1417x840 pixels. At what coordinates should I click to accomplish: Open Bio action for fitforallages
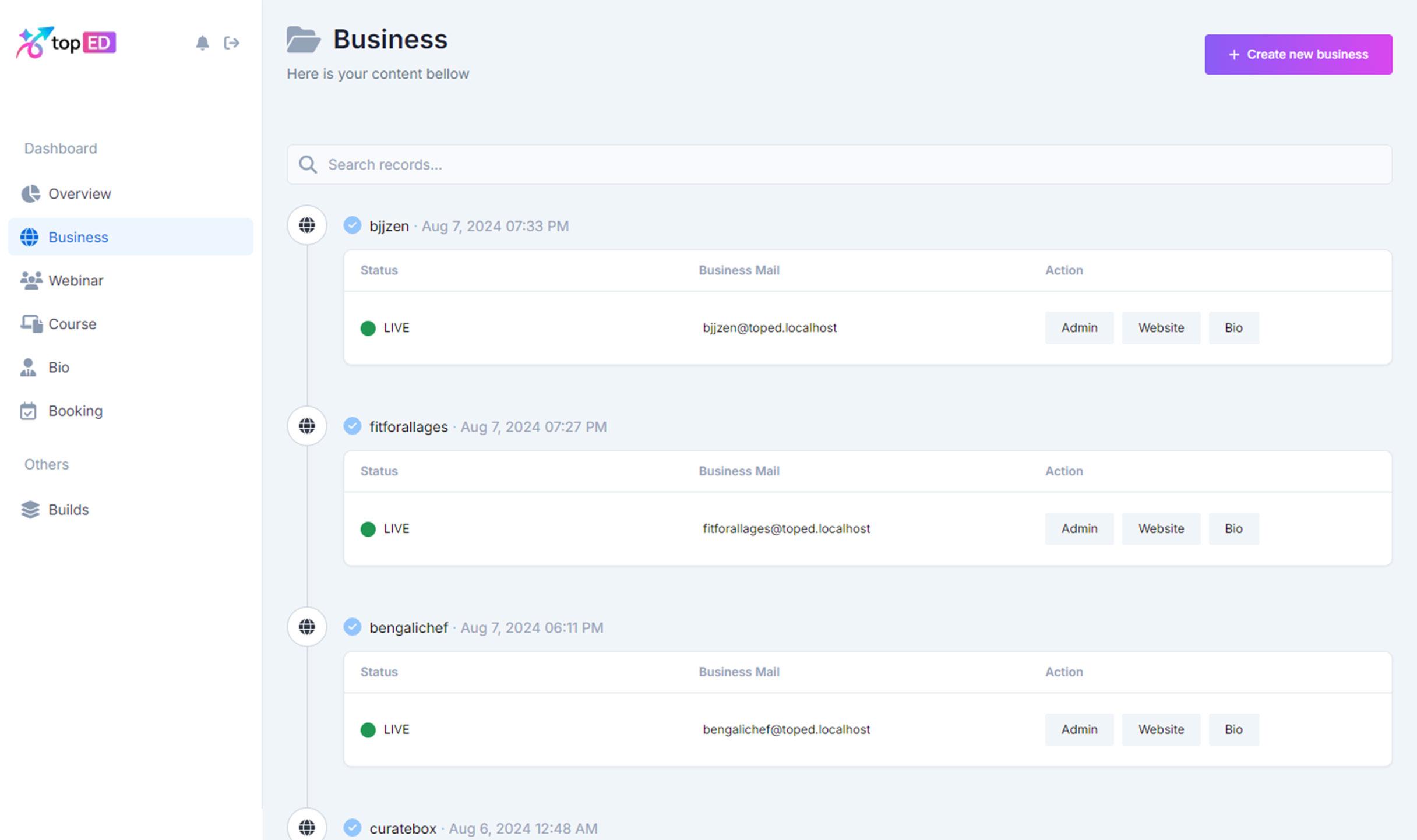[x=1233, y=529]
